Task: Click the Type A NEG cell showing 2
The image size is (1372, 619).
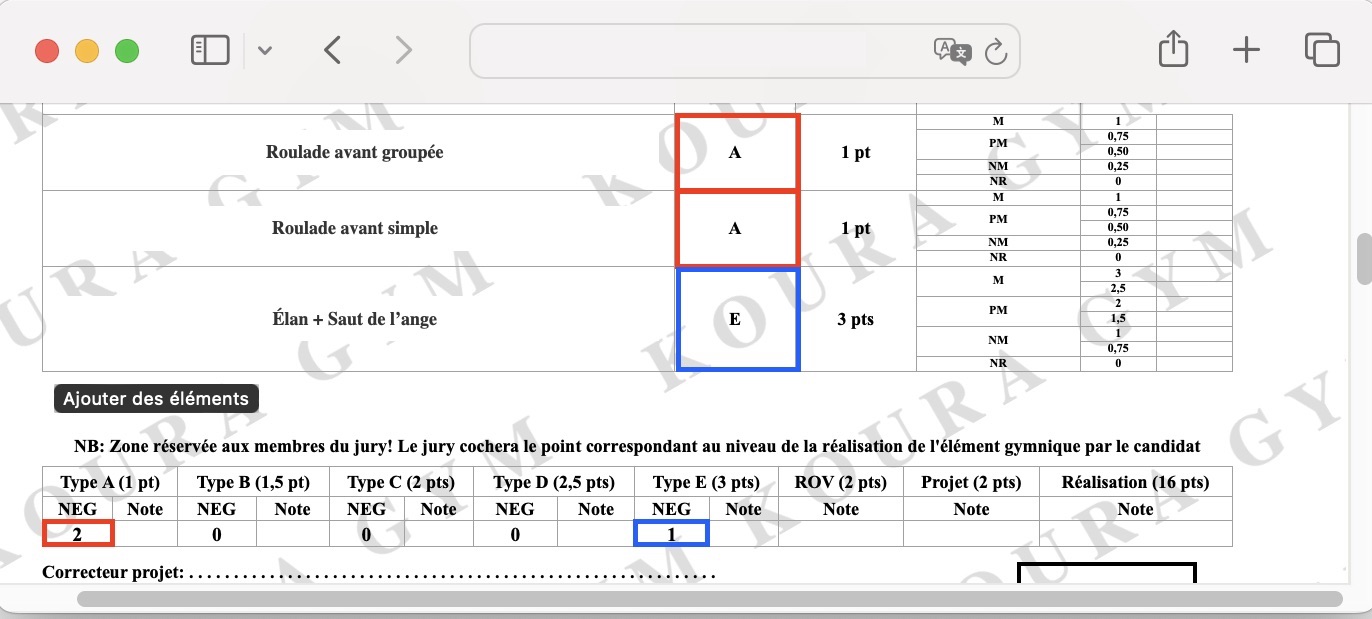Action: point(78,534)
